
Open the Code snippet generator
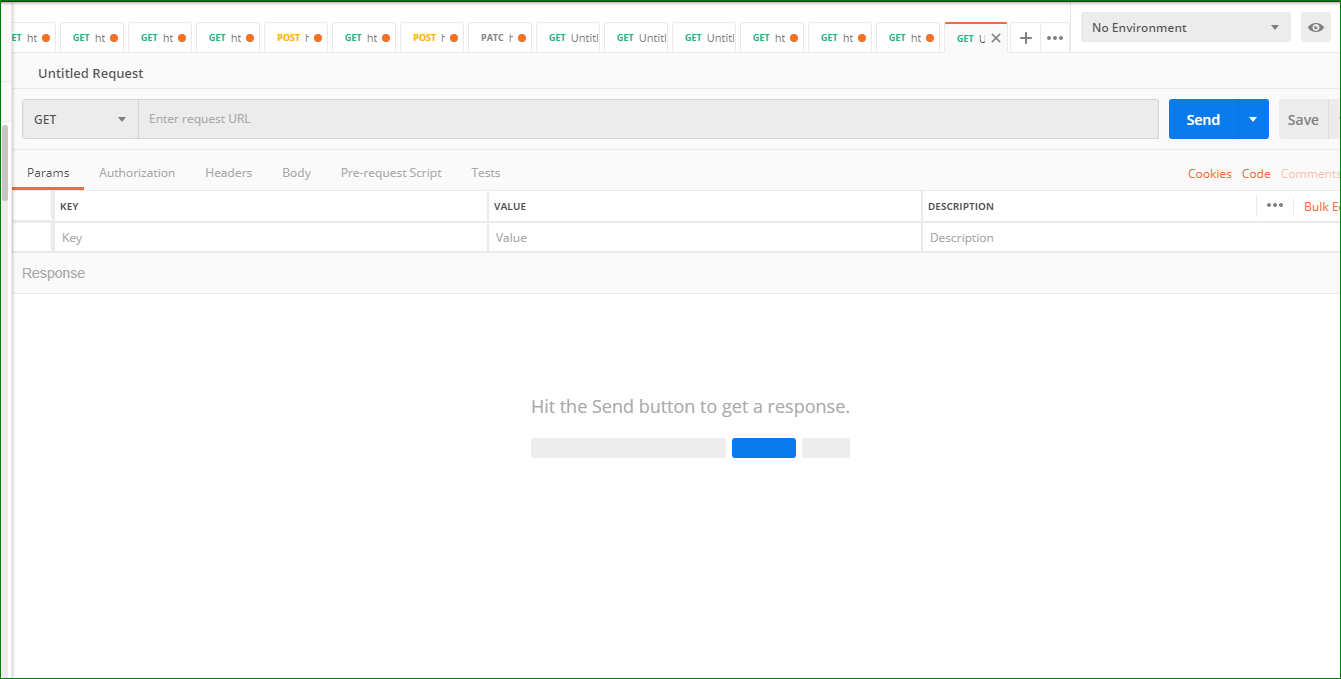tap(1256, 173)
